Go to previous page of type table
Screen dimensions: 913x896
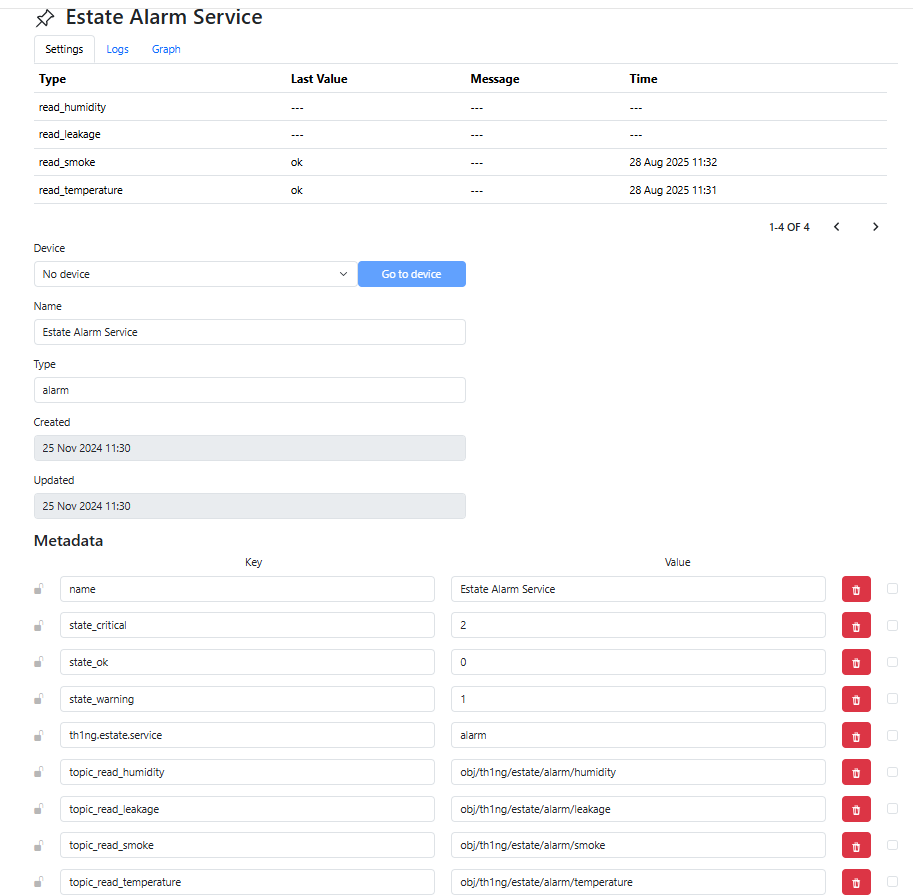click(837, 227)
